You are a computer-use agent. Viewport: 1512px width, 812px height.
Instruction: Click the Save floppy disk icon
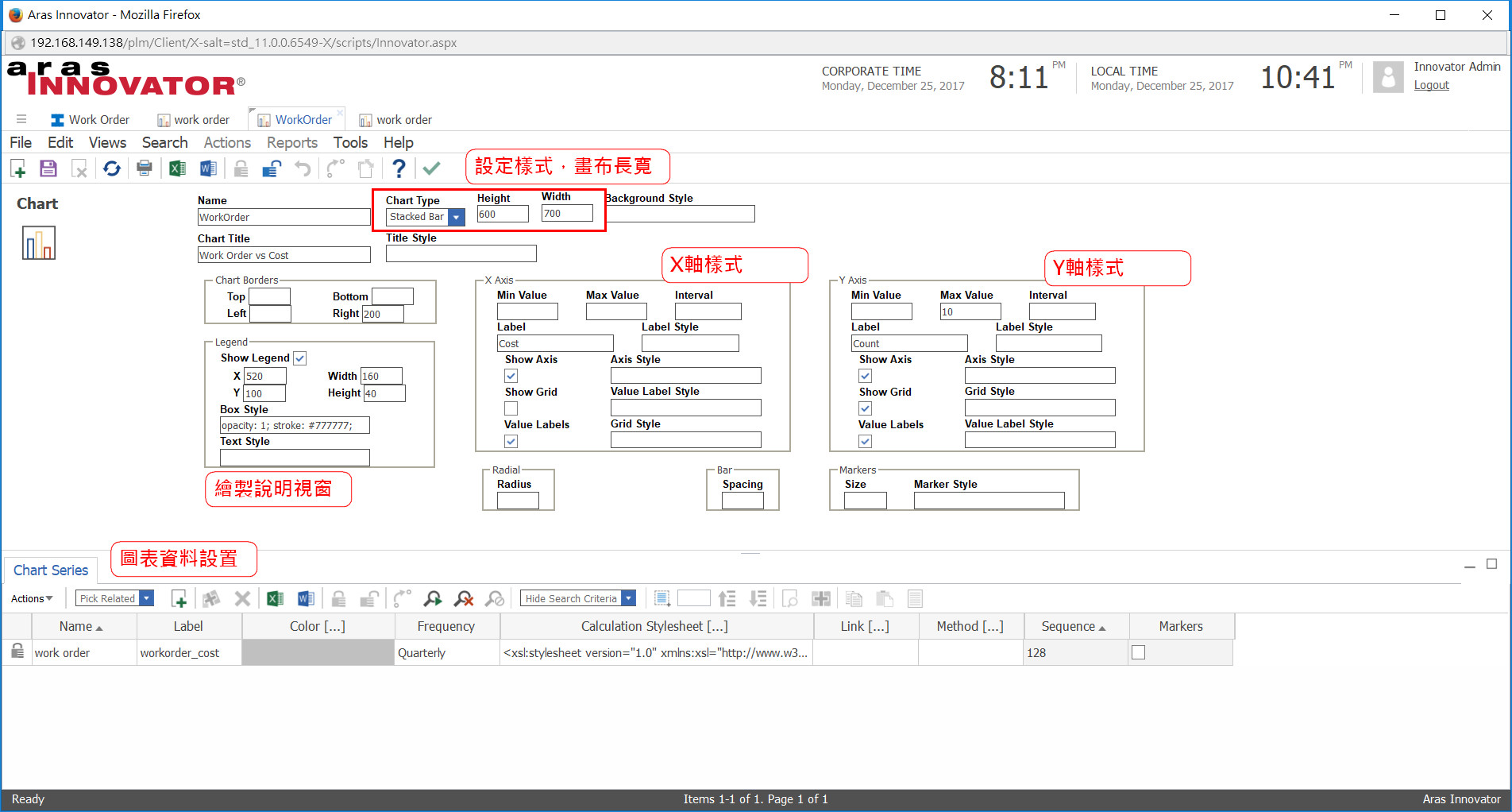[x=48, y=168]
